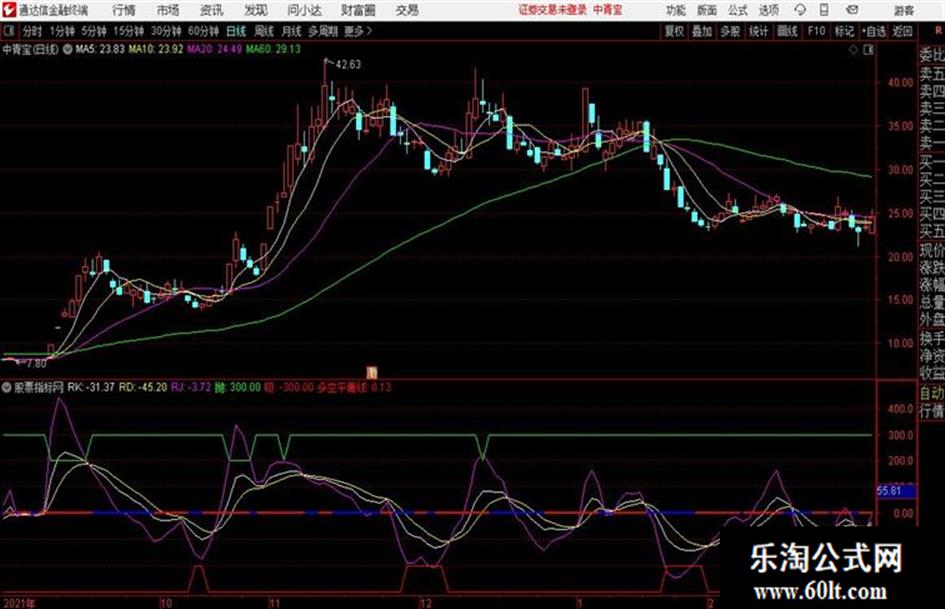Open the 发现 menu

256,10
